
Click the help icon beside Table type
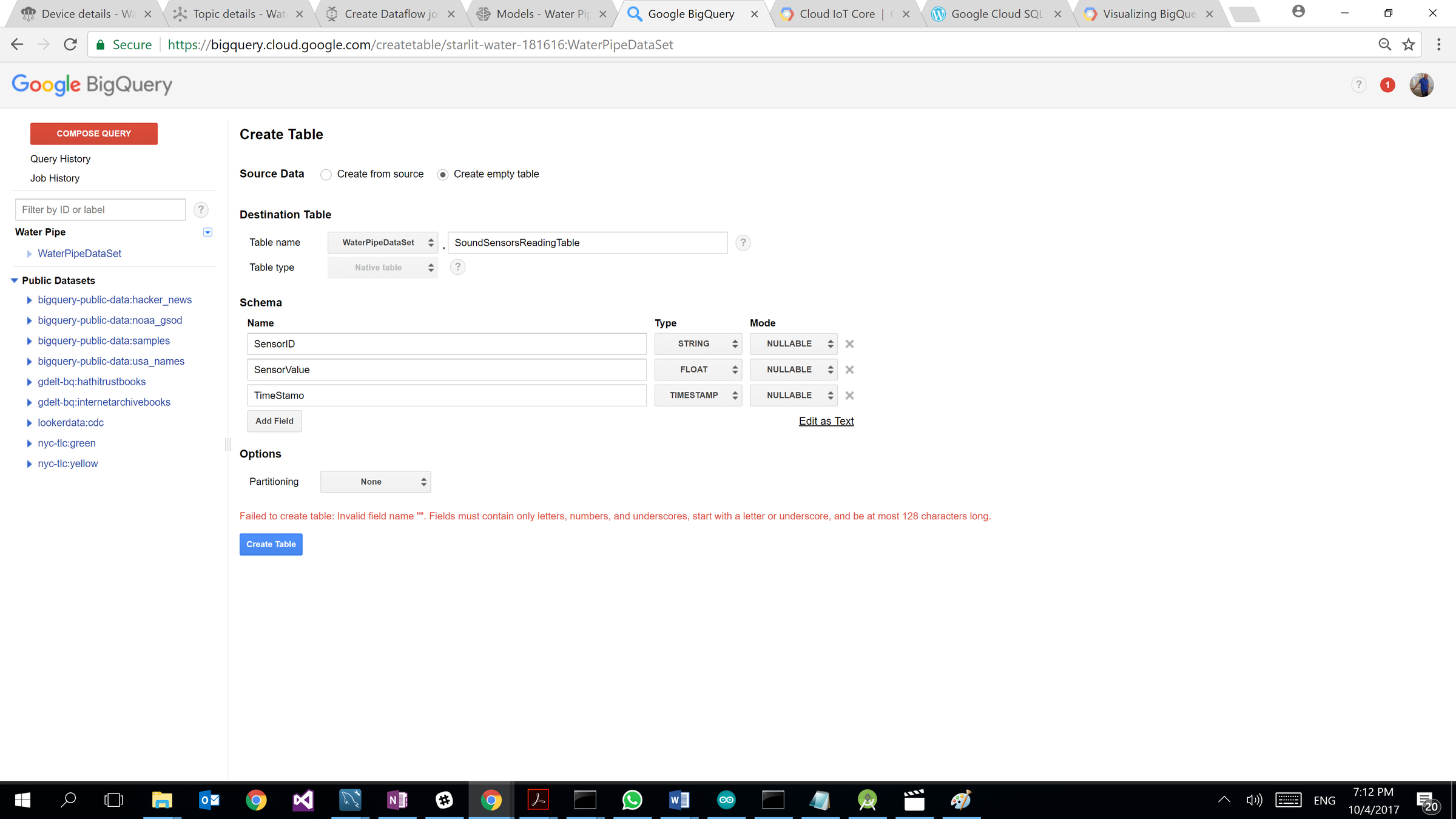[457, 267]
